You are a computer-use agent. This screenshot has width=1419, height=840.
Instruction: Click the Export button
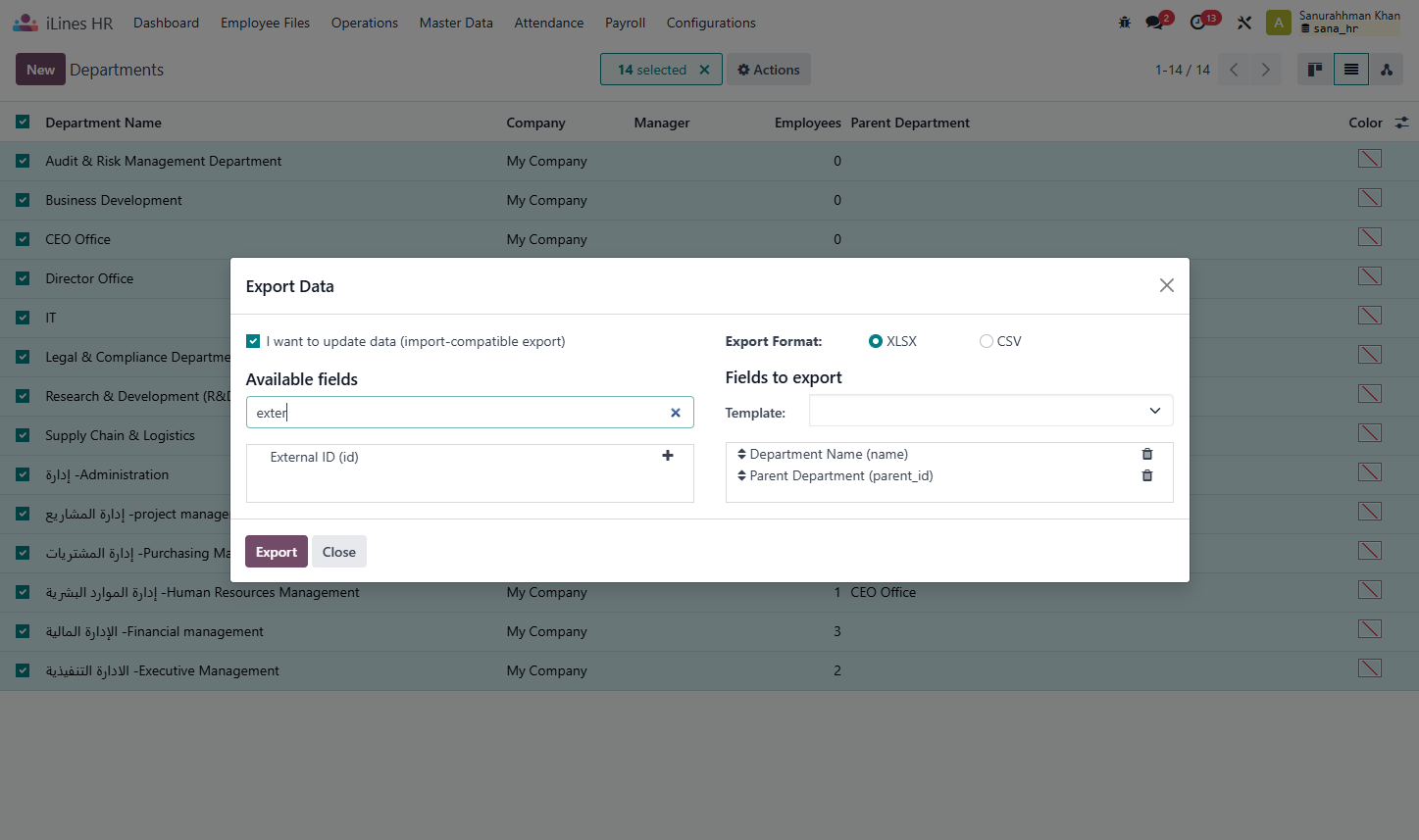click(x=277, y=552)
